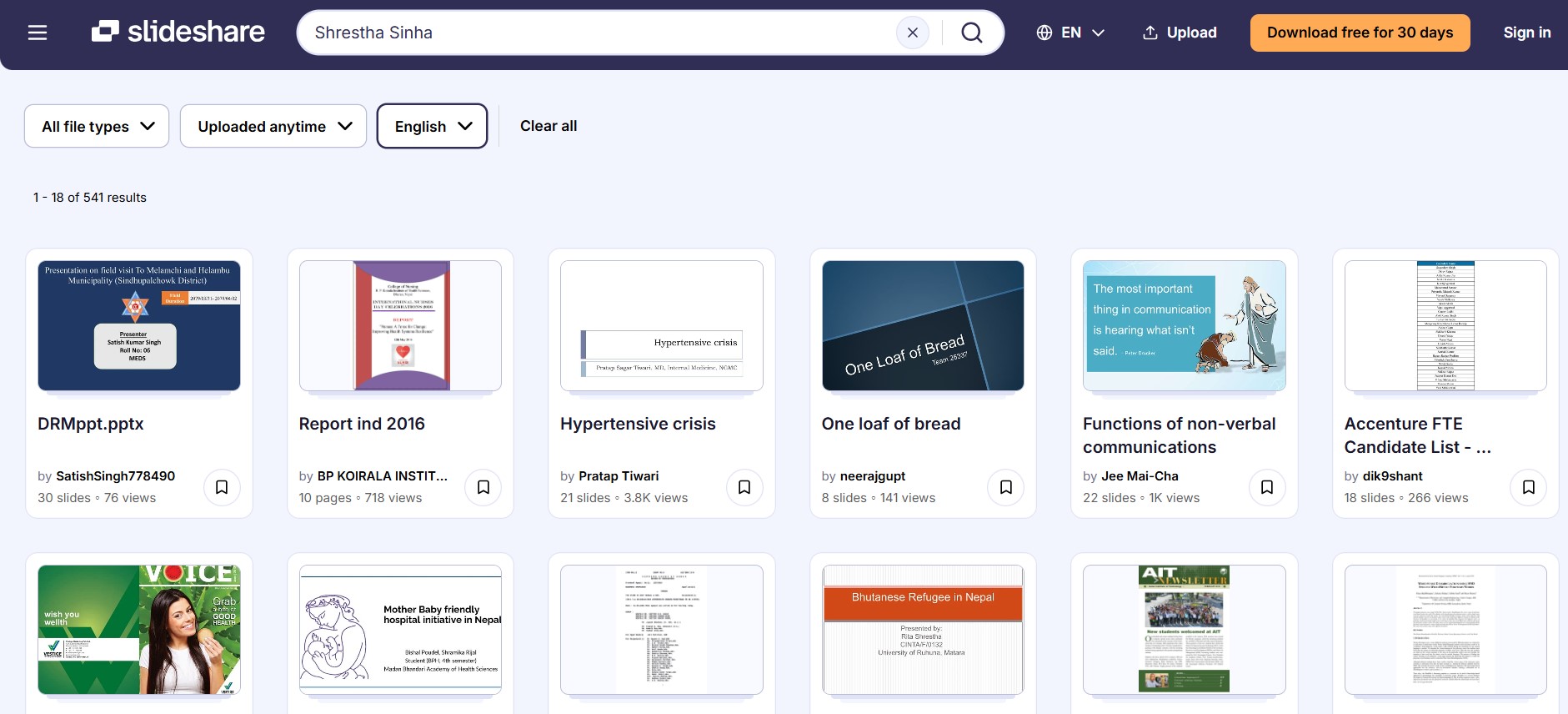This screenshot has width=1568, height=714.
Task: Bookmark the One loaf of bread slides
Action: point(1006,487)
